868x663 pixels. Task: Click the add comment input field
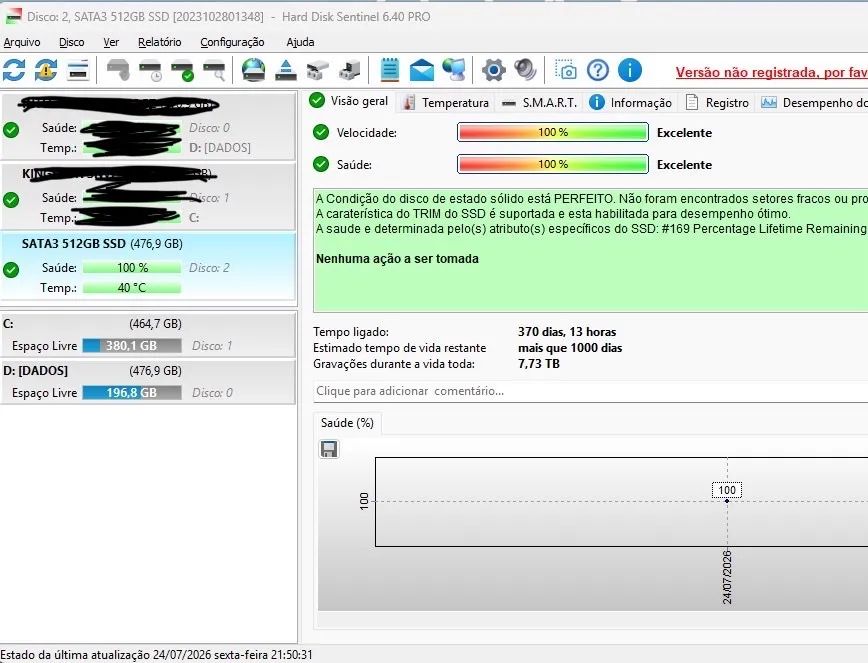(x=590, y=391)
